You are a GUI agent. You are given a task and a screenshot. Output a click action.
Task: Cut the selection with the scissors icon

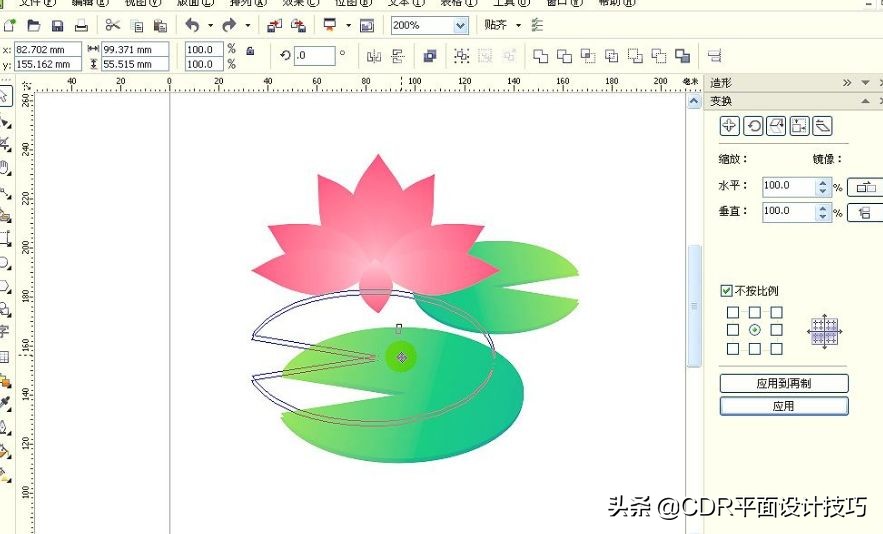[x=113, y=25]
